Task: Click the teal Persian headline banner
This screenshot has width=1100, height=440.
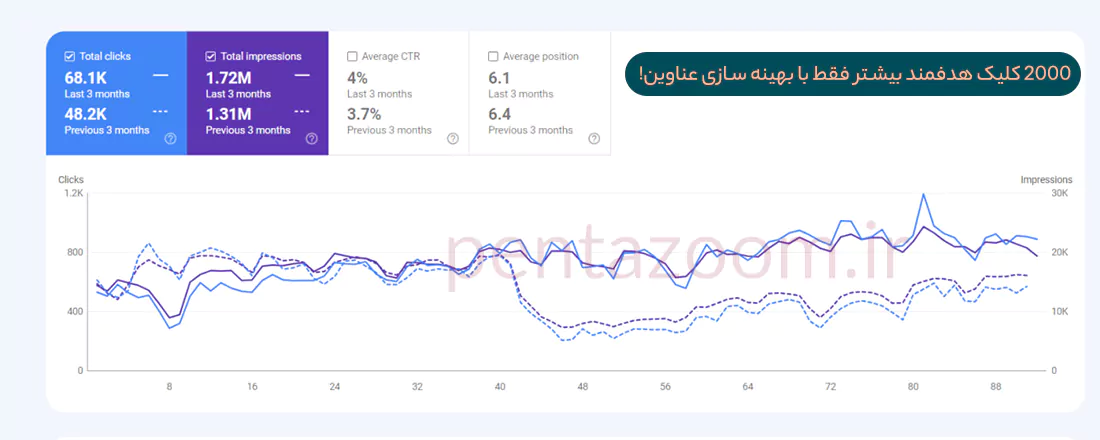Action: [852, 74]
